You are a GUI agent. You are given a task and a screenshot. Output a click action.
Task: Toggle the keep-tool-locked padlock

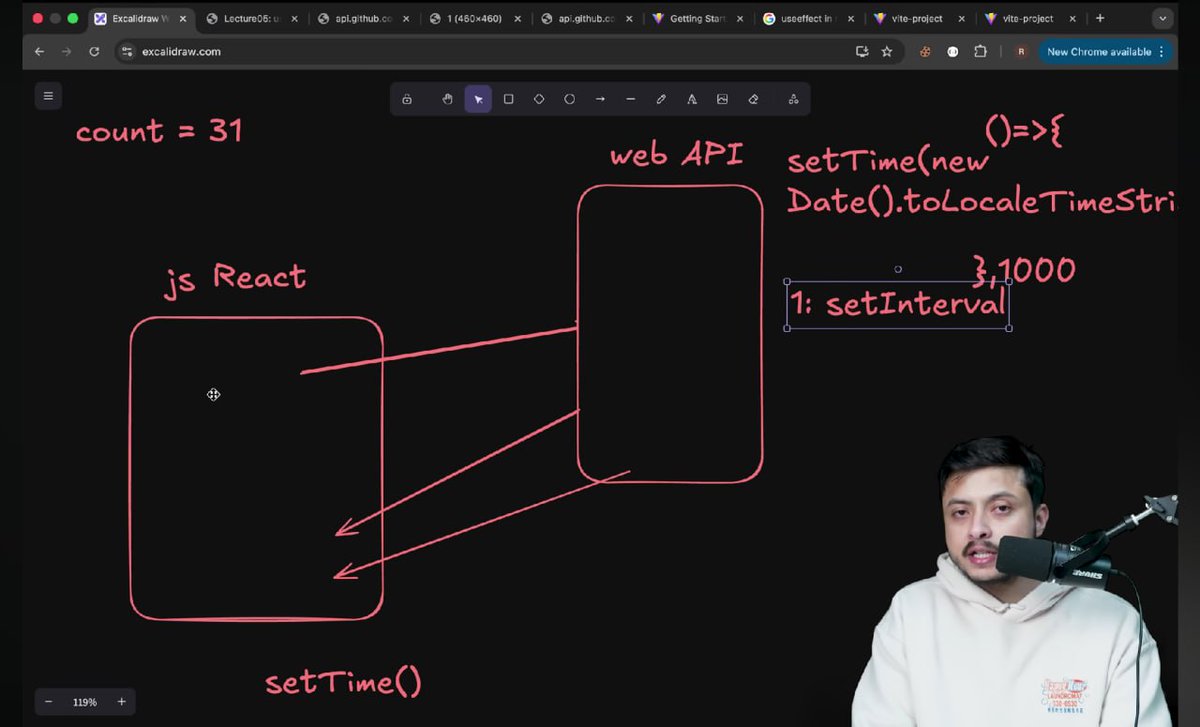[x=406, y=99]
